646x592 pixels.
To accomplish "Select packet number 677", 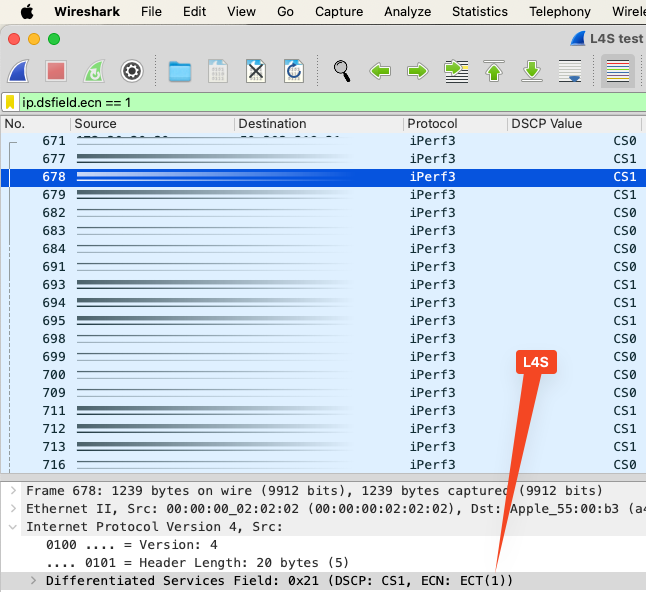I will tap(323, 159).
